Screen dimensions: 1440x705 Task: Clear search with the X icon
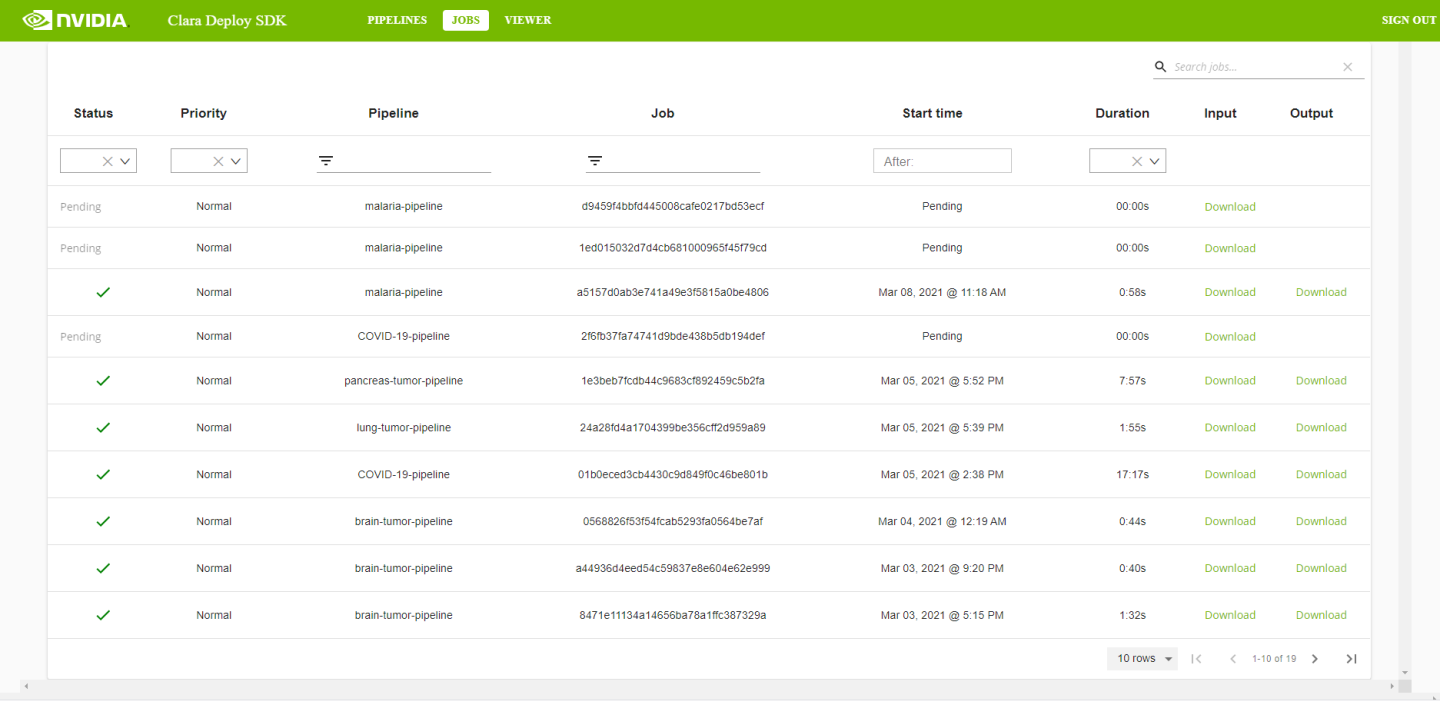point(1347,67)
